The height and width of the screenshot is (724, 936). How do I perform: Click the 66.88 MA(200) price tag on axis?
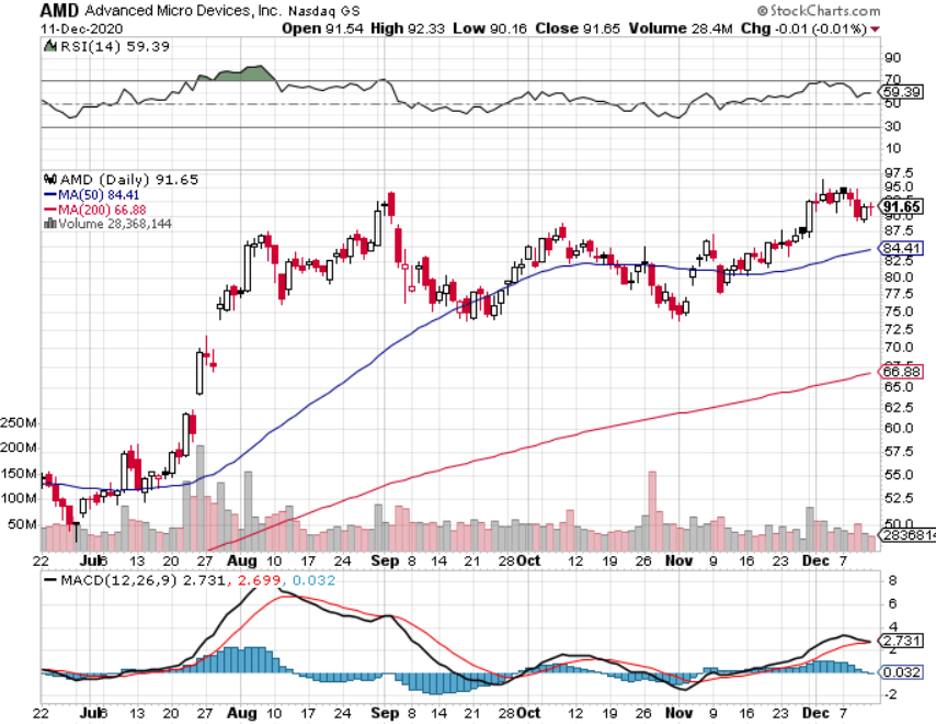click(x=901, y=372)
